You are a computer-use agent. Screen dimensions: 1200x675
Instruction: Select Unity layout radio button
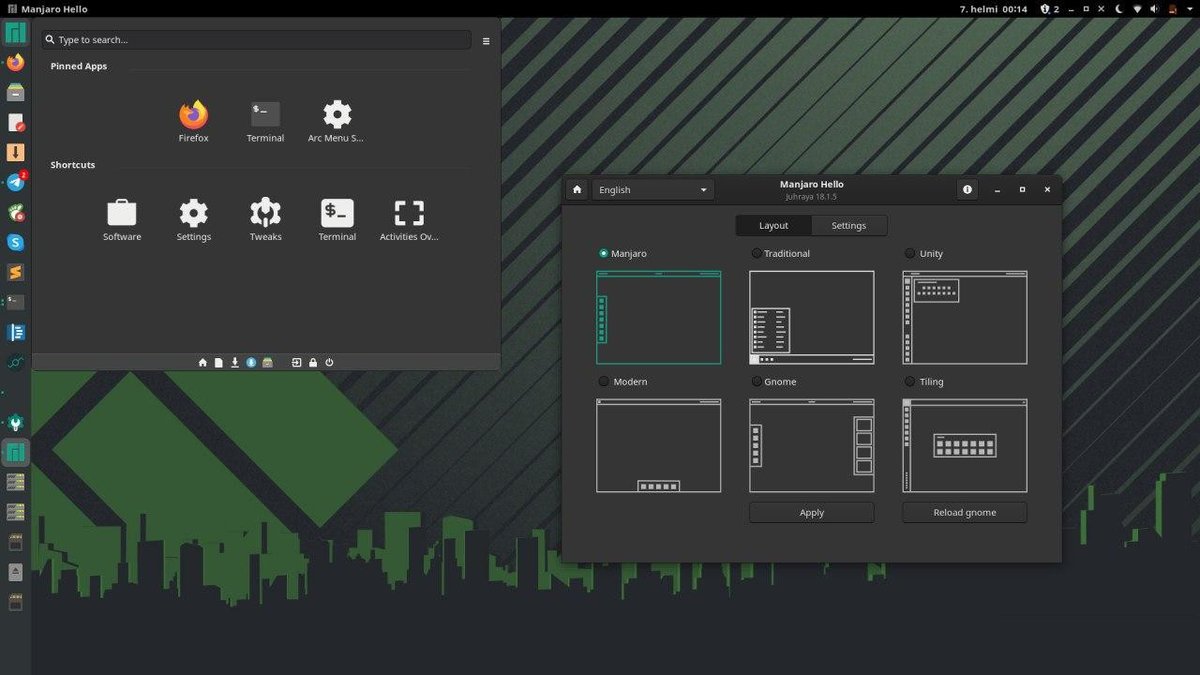click(x=910, y=253)
